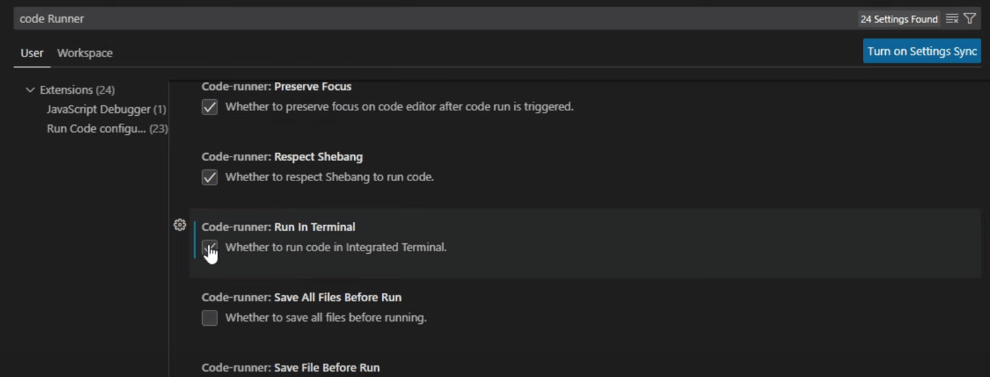Image resolution: width=990 pixels, height=377 pixels.
Task: Collapse the Extensions (24) tree section
Action: 30,90
